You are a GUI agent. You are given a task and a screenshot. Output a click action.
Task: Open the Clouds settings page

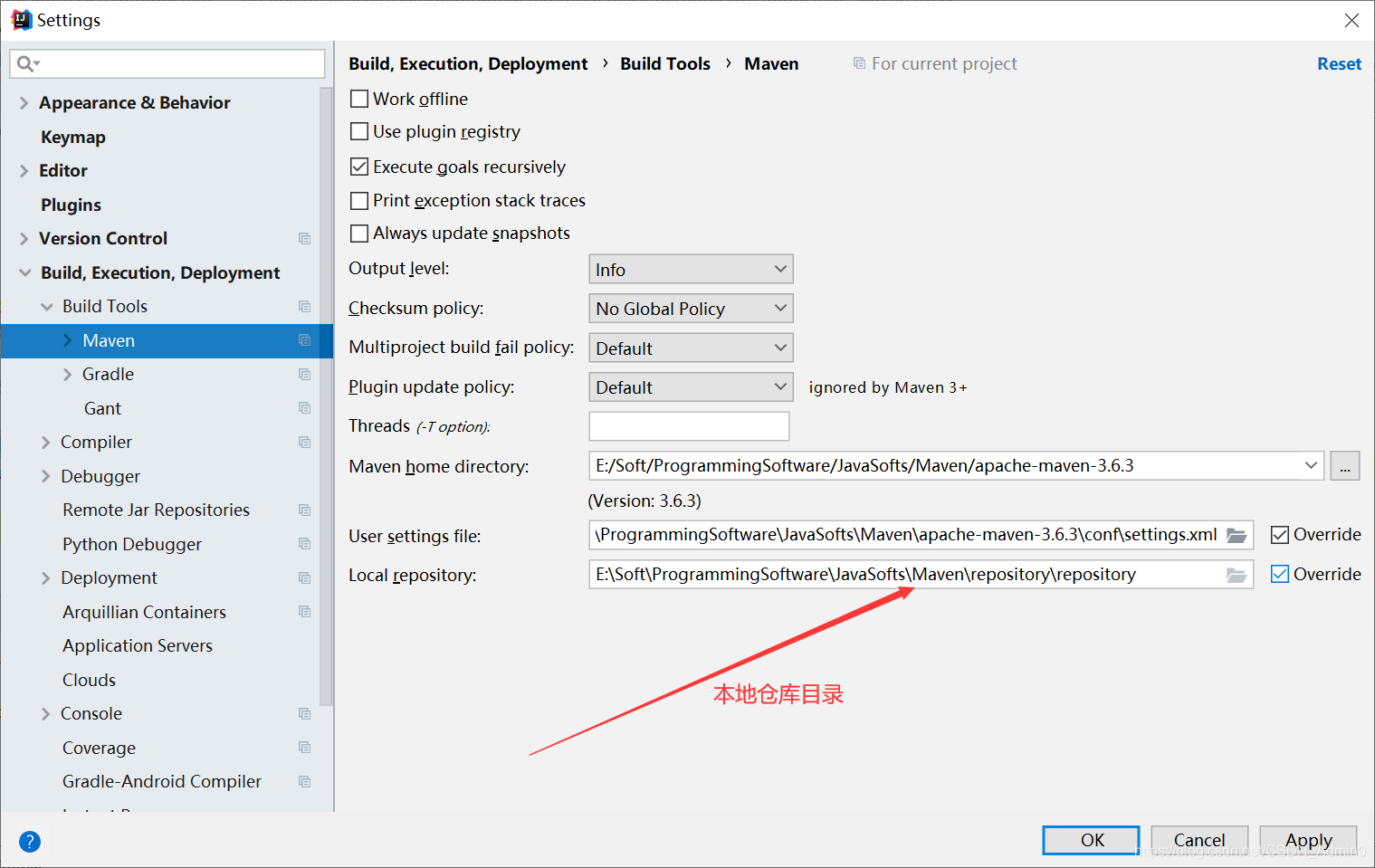pyautogui.click(x=89, y=680)
